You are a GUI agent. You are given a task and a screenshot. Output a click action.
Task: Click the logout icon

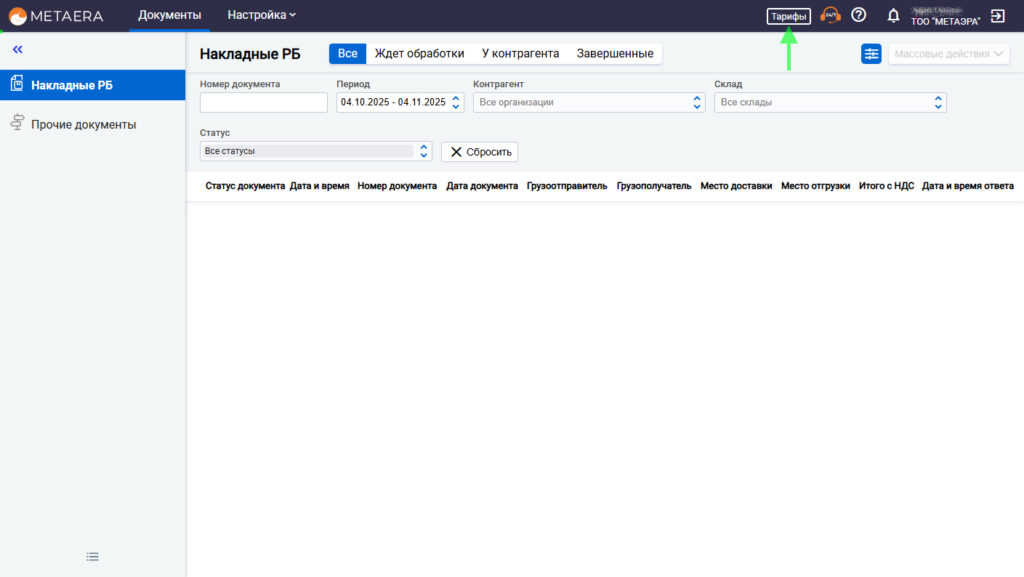(997, 16)
